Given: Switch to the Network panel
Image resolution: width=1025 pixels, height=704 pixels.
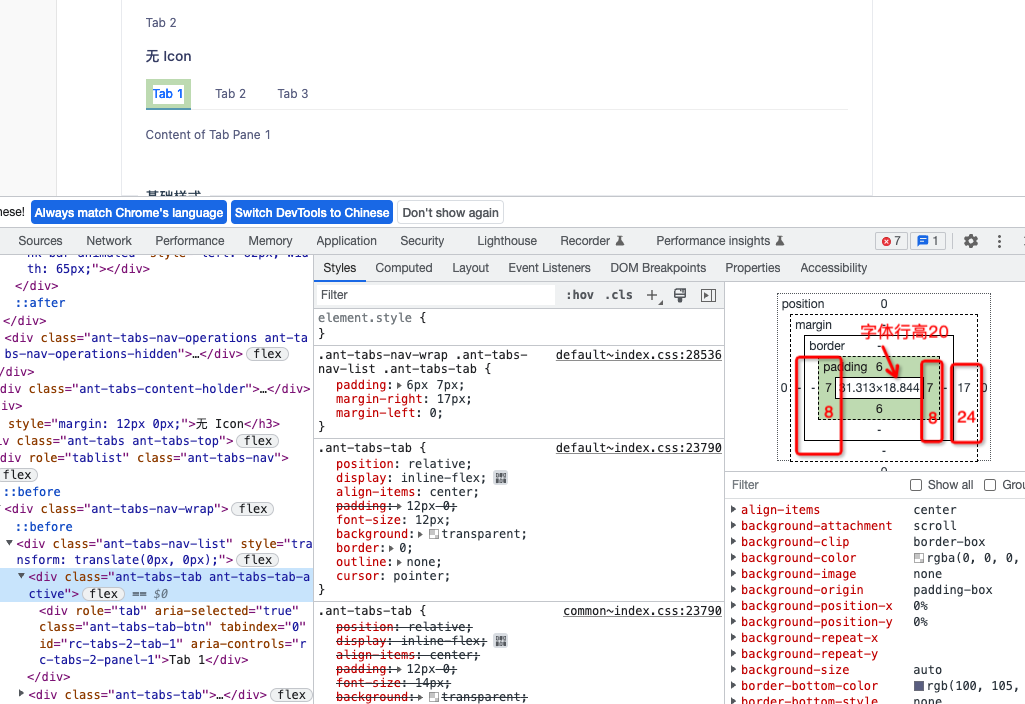Looking at the screenshot, I should click(x=109, y=241).
